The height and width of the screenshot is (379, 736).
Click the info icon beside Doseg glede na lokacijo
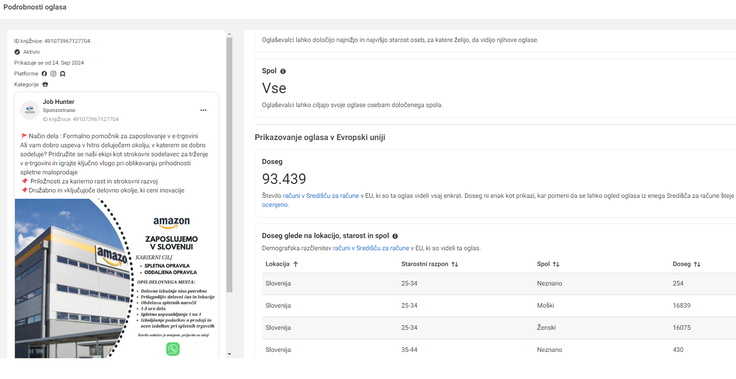pos(395,236)
